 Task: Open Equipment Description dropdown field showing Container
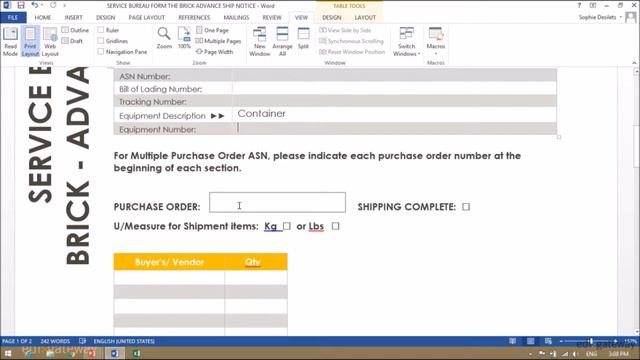pyautogui.click(x=394, y=114)
